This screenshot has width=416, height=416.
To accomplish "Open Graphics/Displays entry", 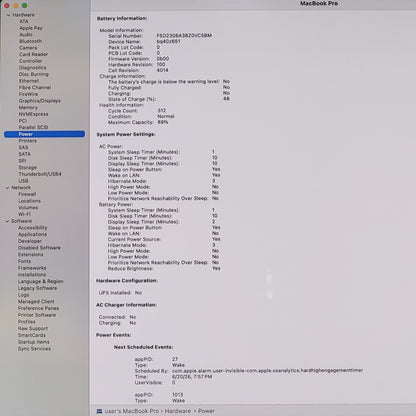I will click(x=40, y=101).
